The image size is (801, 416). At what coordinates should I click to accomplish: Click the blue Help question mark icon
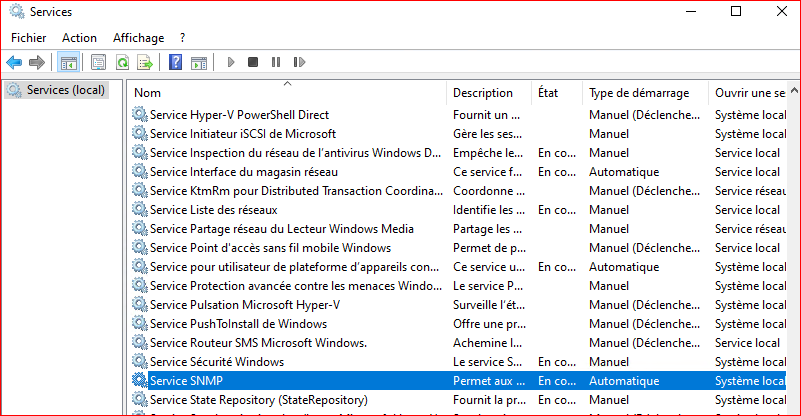point(175,62)
